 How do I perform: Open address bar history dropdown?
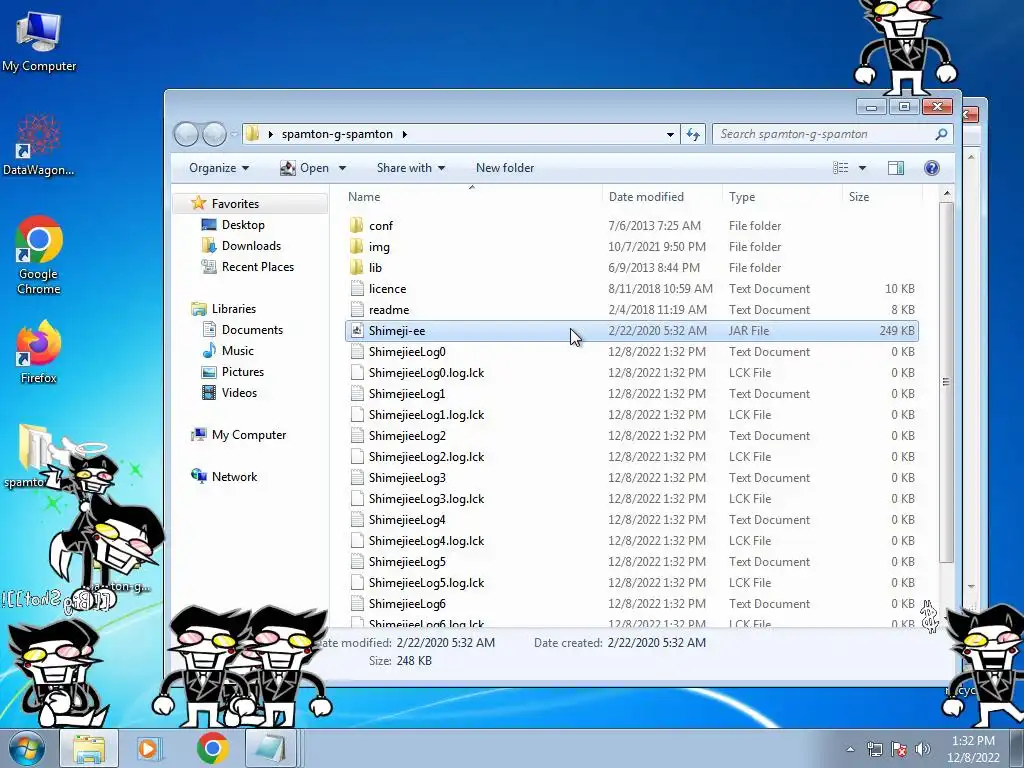(670, 135)
